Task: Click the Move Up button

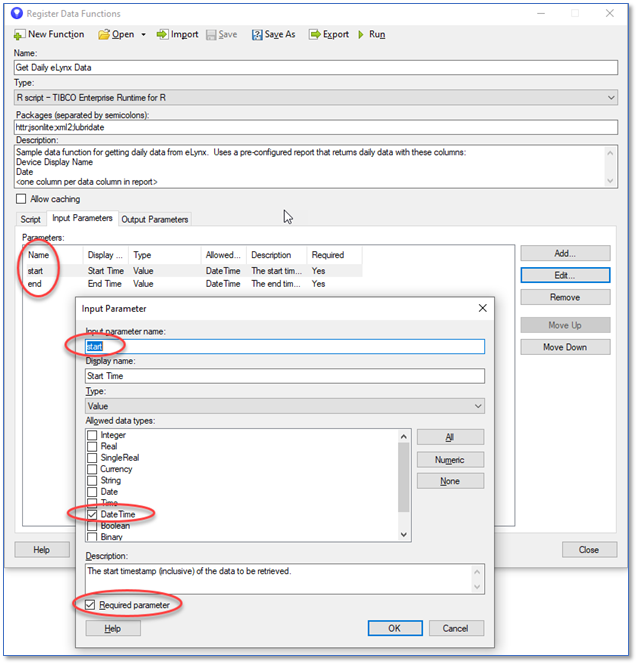Action: tap(565, 325)
